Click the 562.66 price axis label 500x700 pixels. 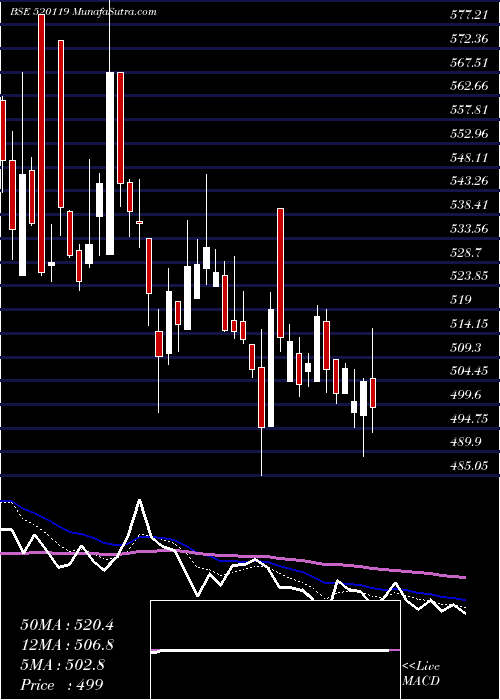[x=468, y=86]
